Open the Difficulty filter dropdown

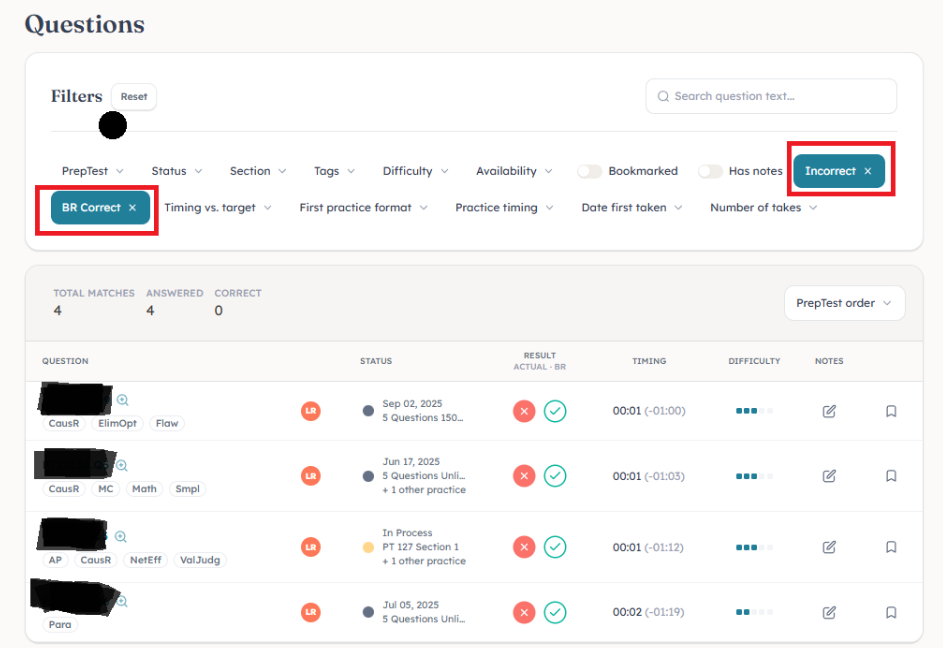tap(415, 171)
